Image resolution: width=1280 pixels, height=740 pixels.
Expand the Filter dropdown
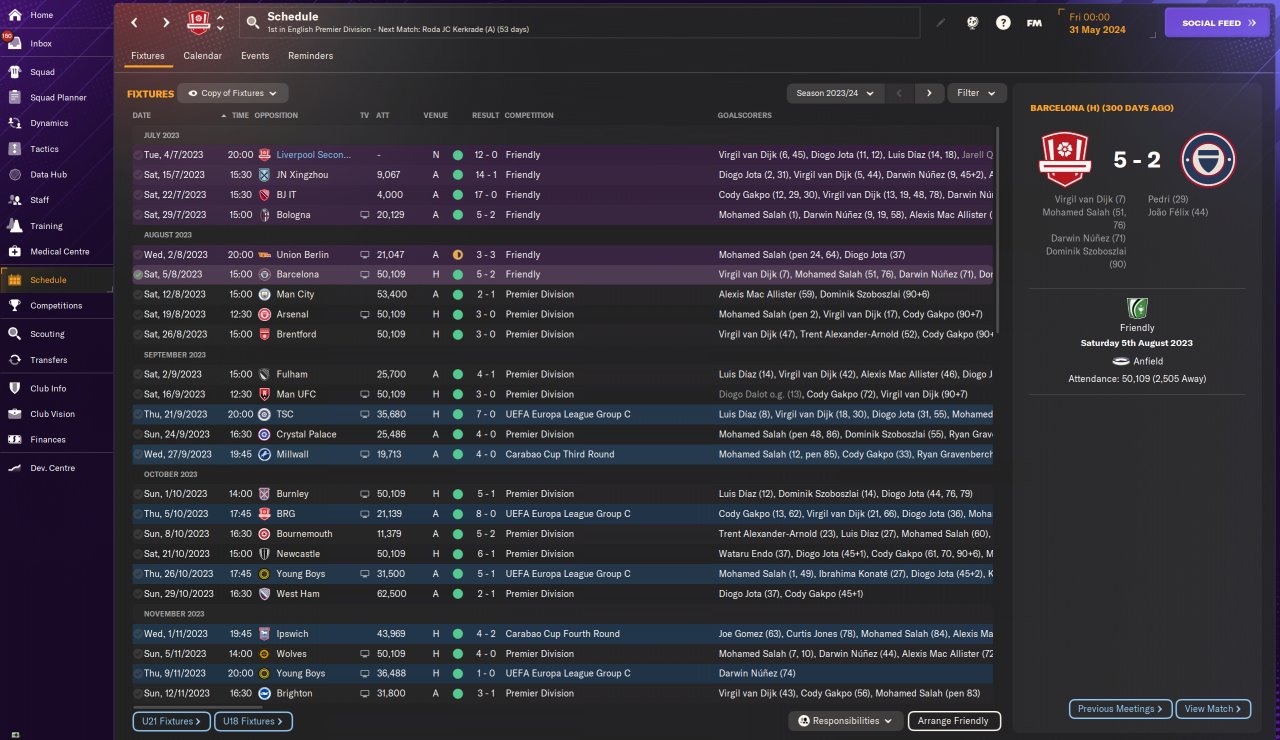pos(976,93)
